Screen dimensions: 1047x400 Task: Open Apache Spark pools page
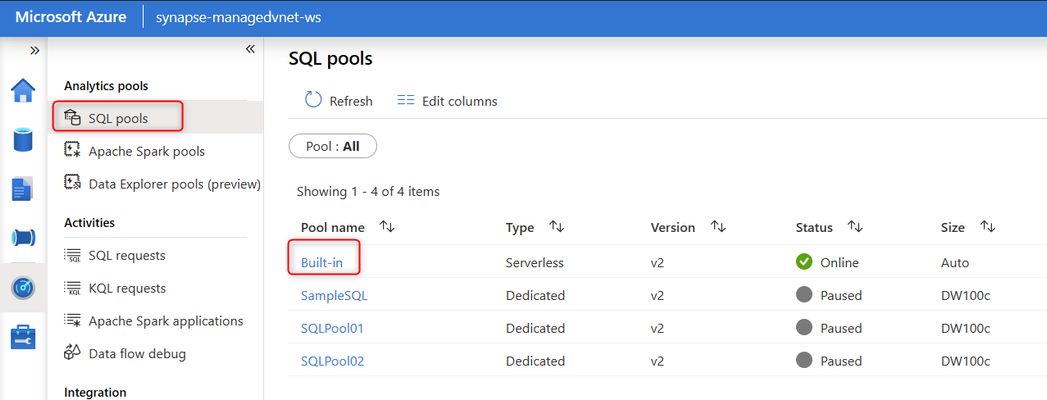146,152
